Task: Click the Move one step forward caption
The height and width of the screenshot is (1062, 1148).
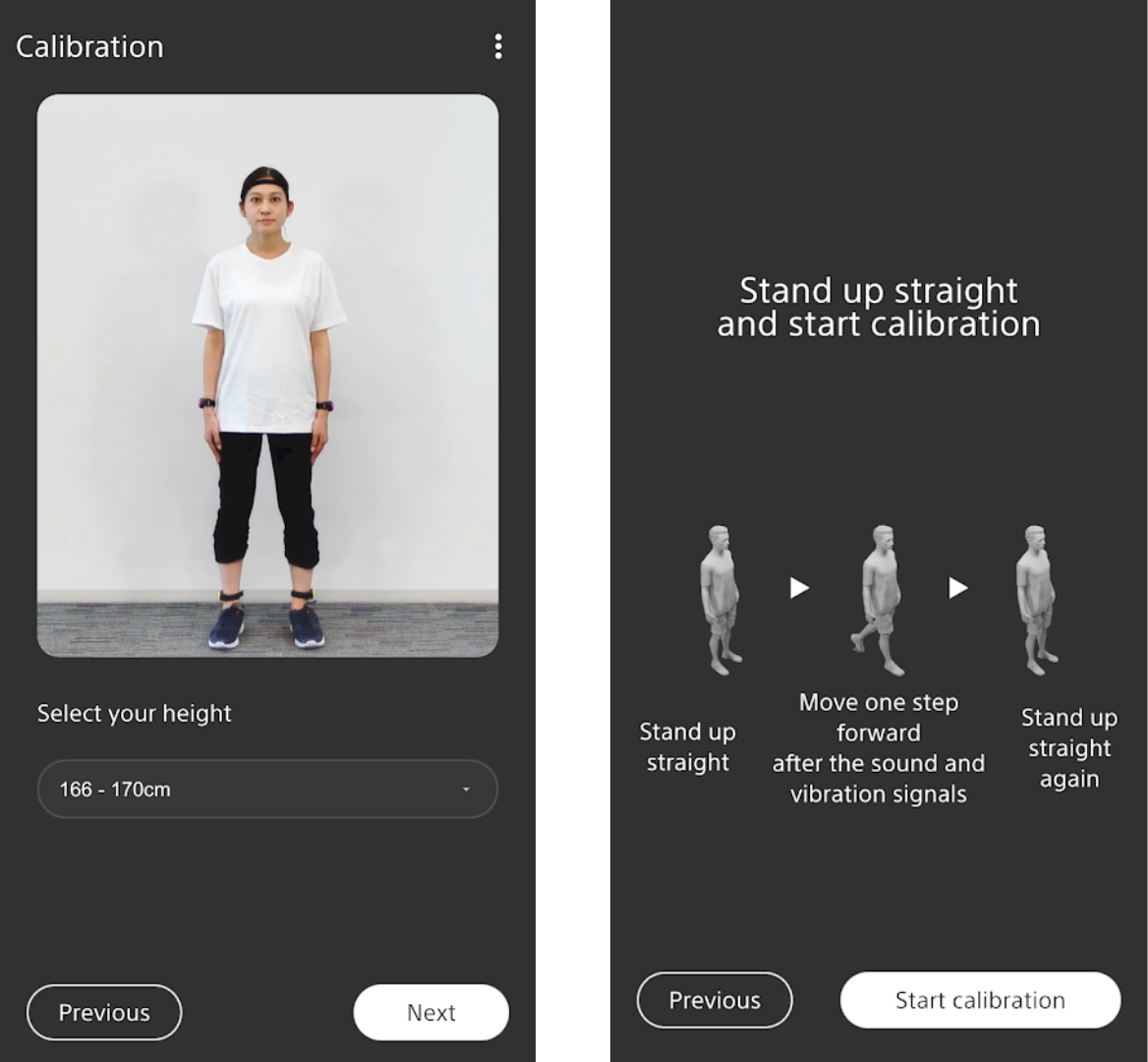Action: click(879, 747)
